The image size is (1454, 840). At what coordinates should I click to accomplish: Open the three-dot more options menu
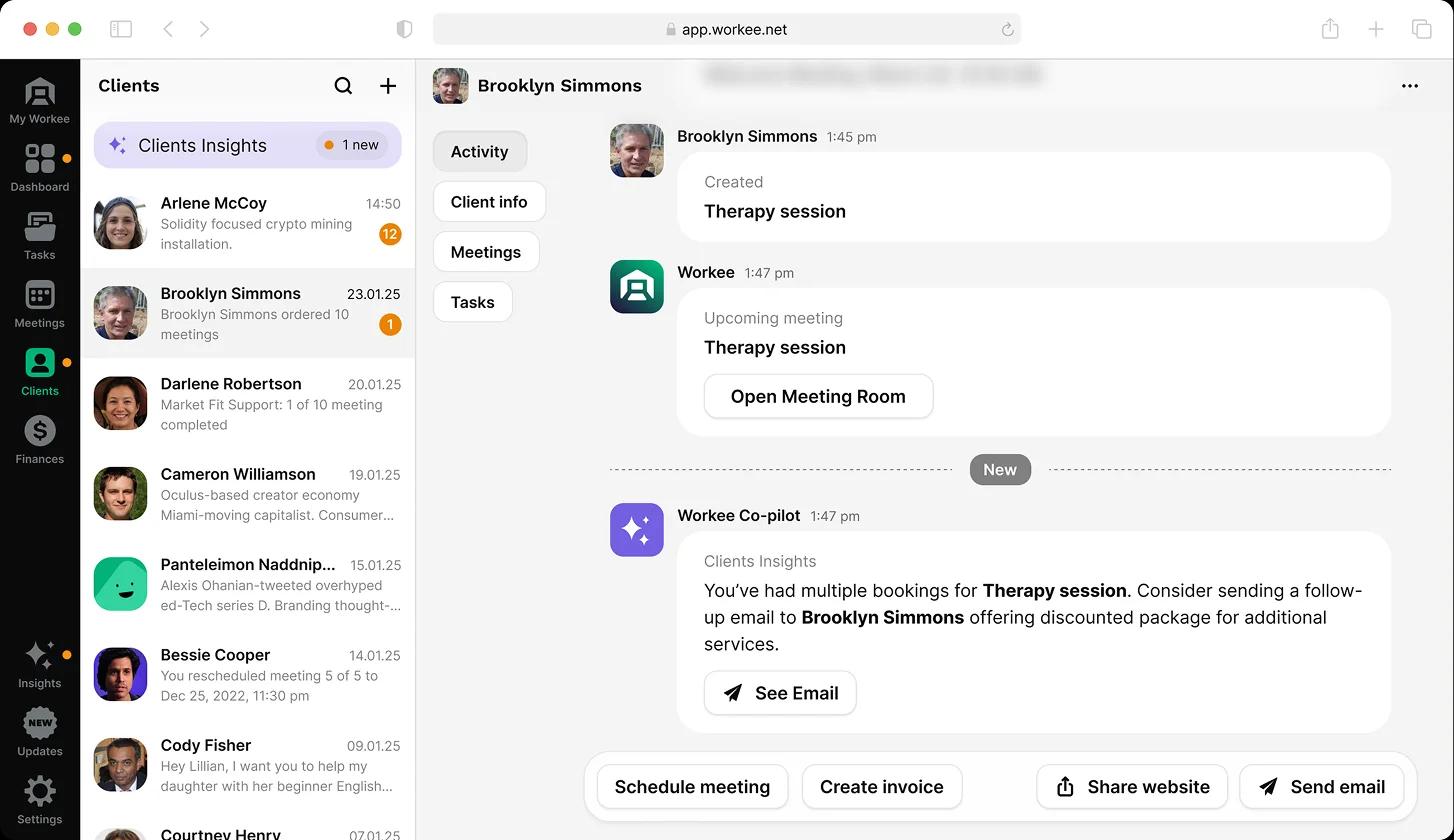(x=1410, y=86)
